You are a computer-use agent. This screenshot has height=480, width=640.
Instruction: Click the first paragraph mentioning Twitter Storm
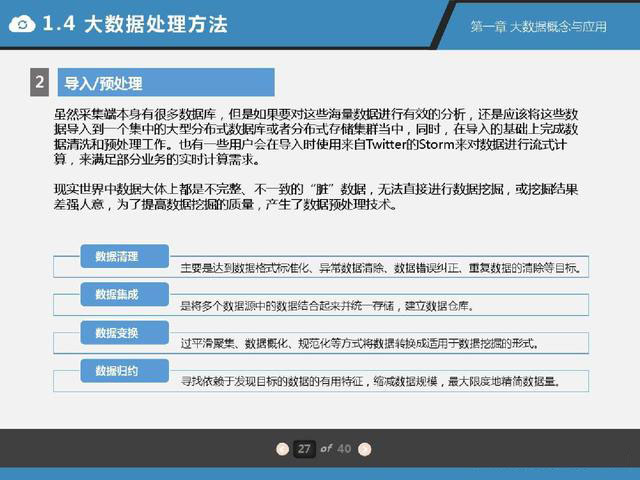(320, 137)
